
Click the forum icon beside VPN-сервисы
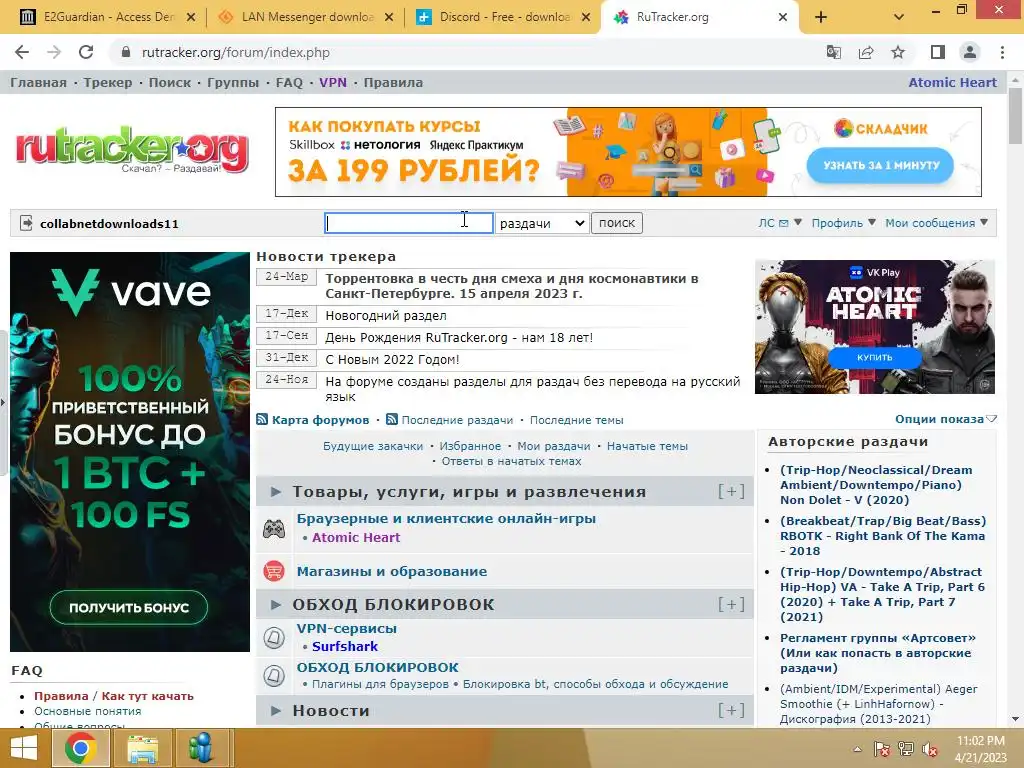click(274, 637)
